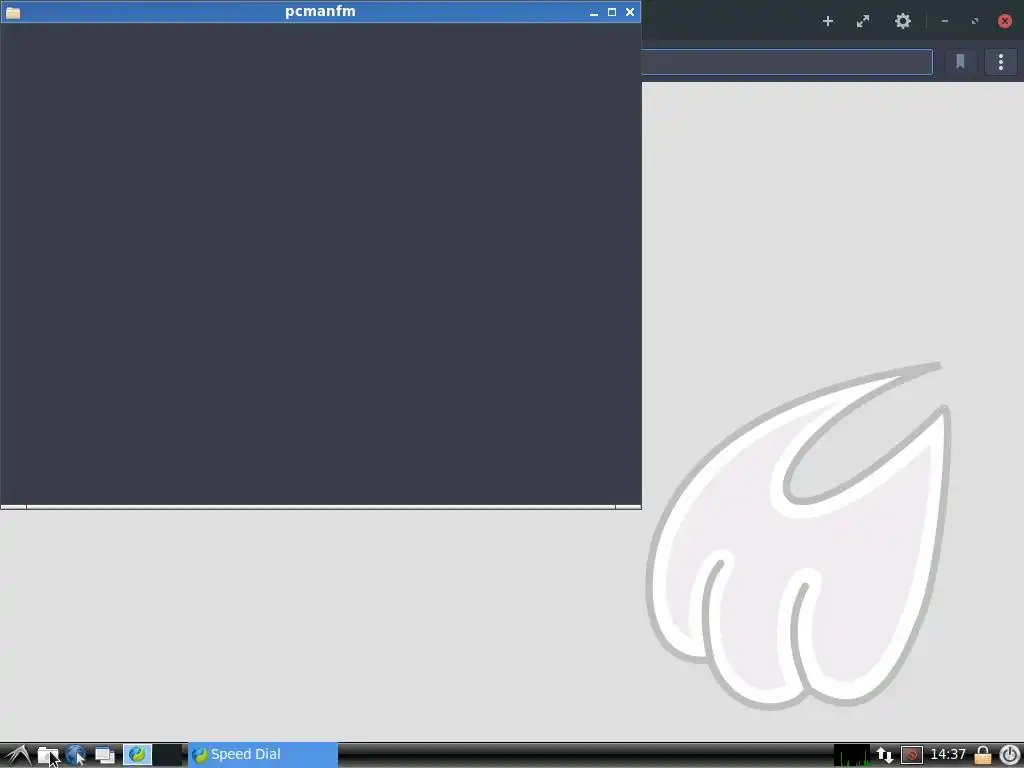Switch to the first desktop pager with browser icon
The height and width of the screenshot is (768, 1024).
point(137,754)
